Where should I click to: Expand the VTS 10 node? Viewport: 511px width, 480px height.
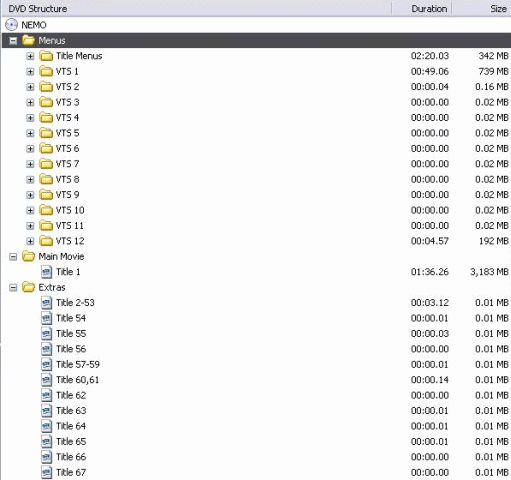point(30,210)
